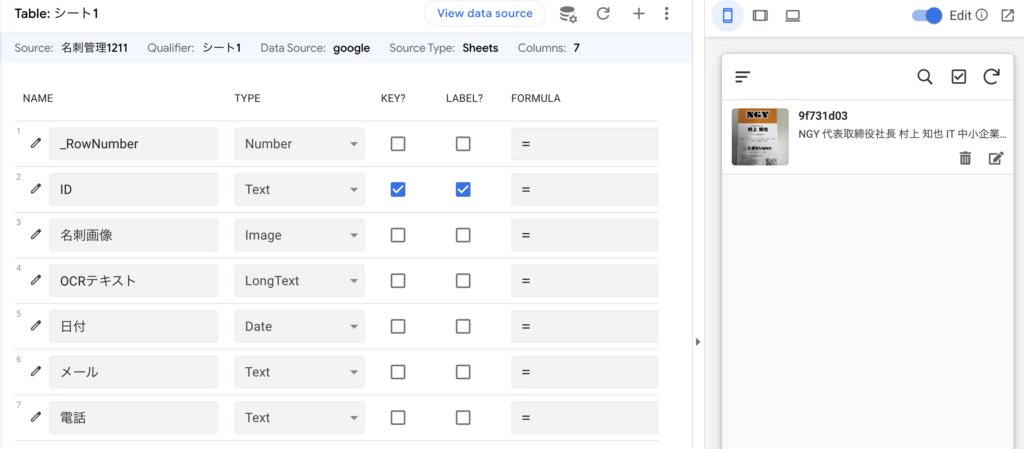Click the search icon in app preview
Viewport: 1024px width, 449px height.
tap(925, 77)
